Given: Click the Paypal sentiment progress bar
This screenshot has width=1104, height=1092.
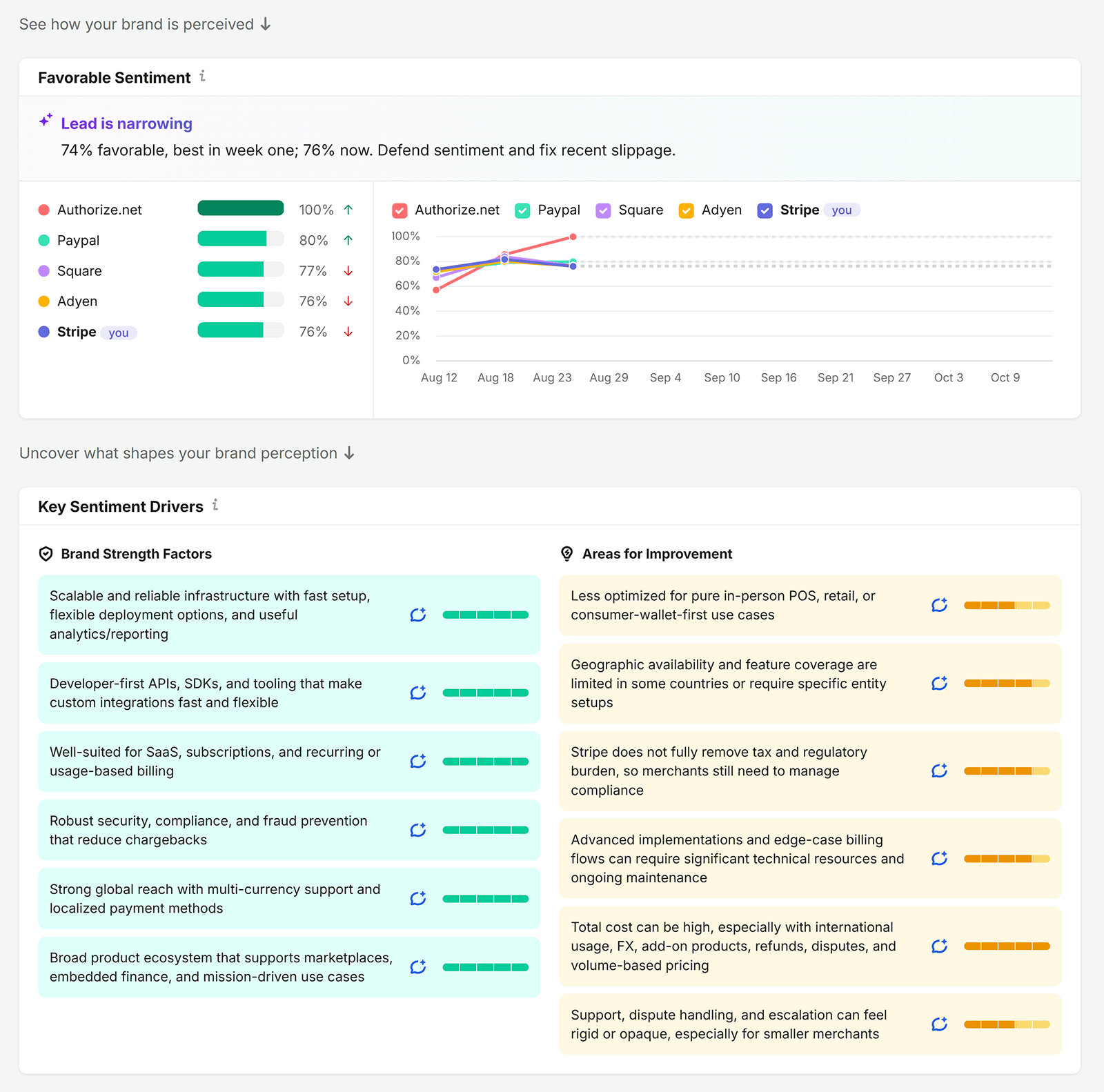Looking at the screenshot, I should [x=241, y=239].
